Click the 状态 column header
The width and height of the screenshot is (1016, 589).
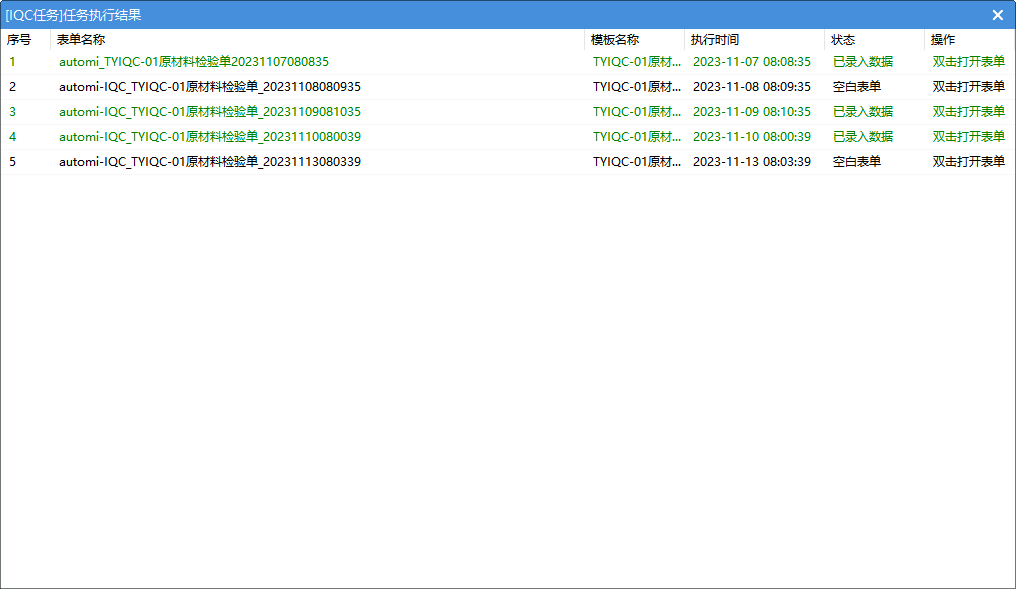[843, 40]
